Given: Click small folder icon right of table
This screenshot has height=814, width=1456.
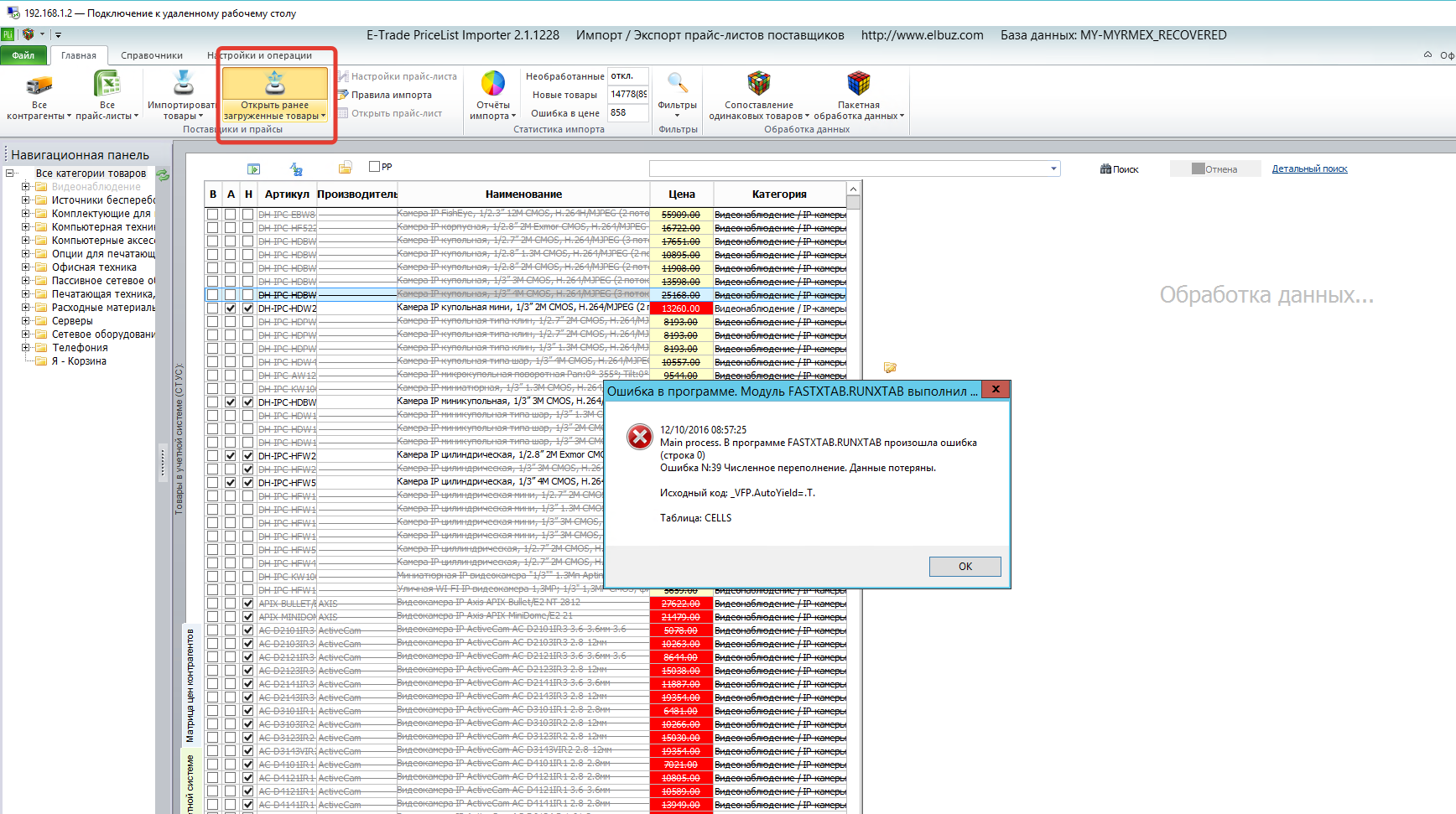Looking at the screenshot, I should (890, 367).
